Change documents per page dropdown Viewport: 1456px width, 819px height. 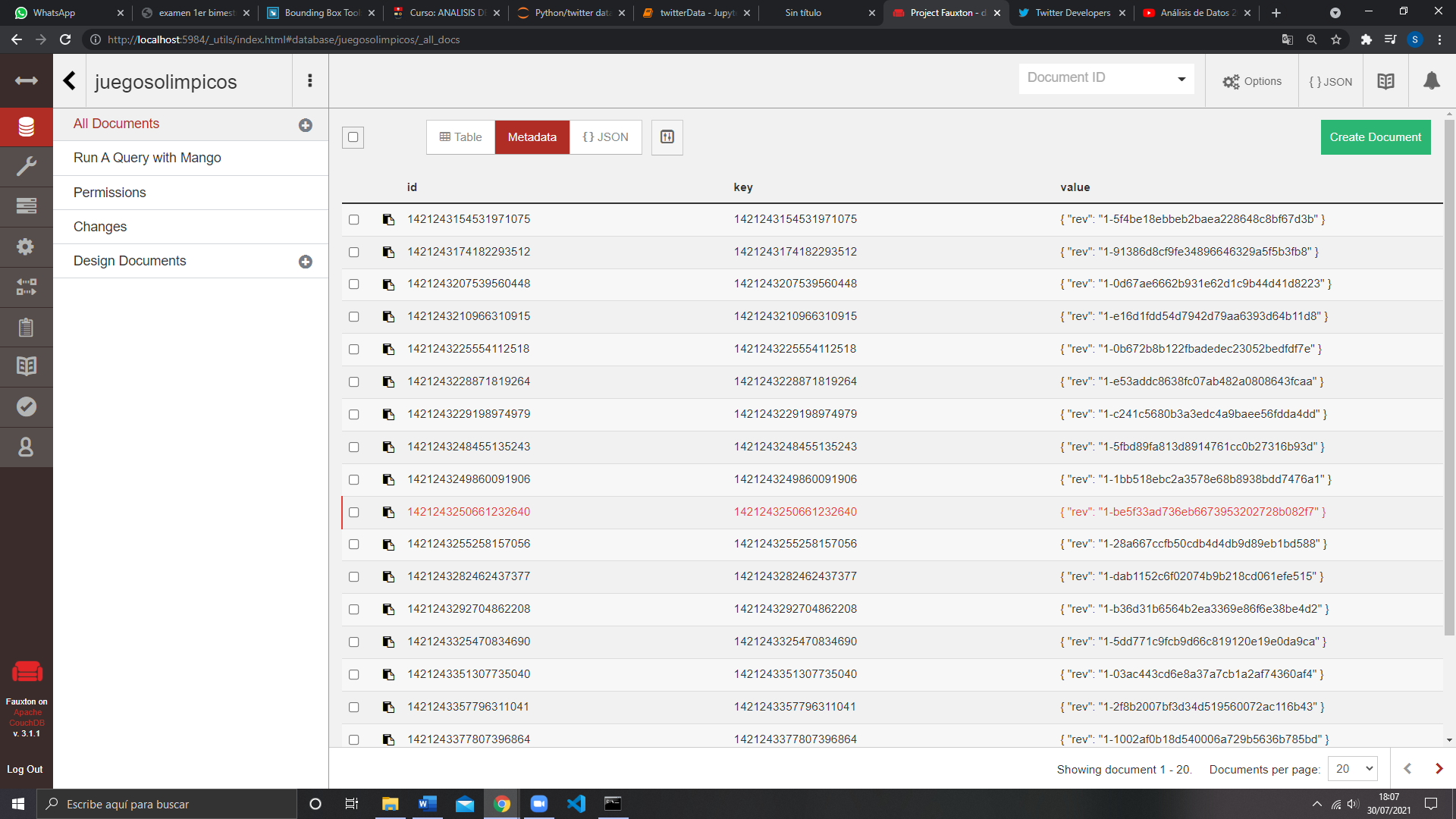pos(1353,769)
